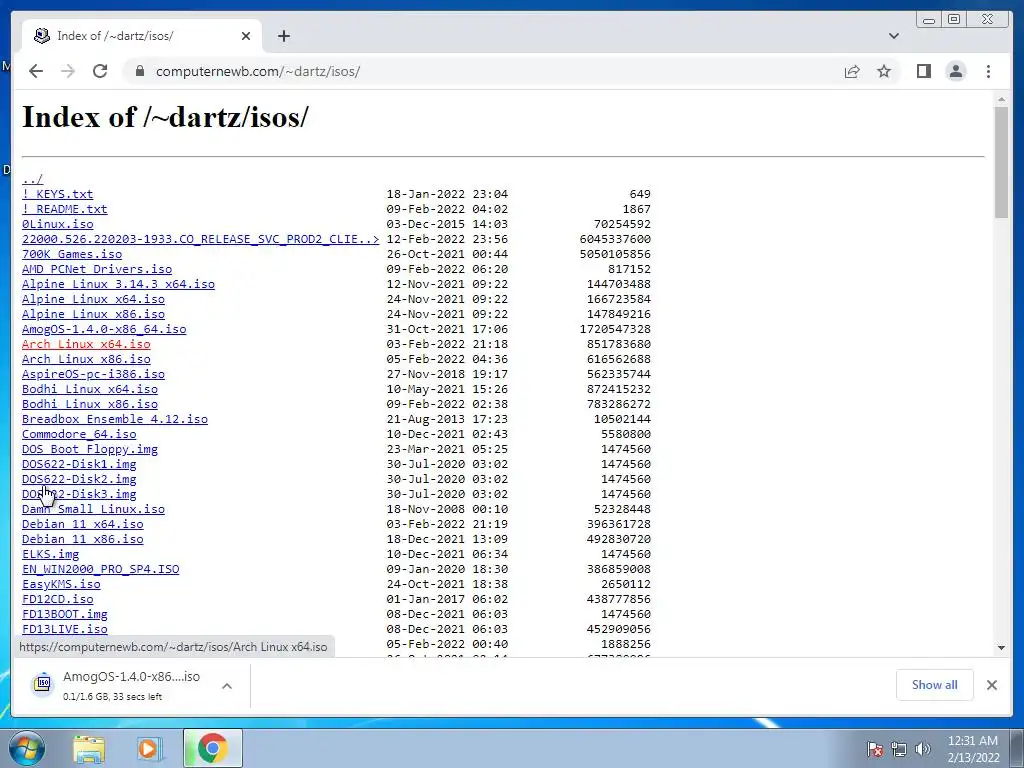Click the volume speaker tray icon
The width and height of the screenshot is (1024, 768).
click(x=923, y=749)
